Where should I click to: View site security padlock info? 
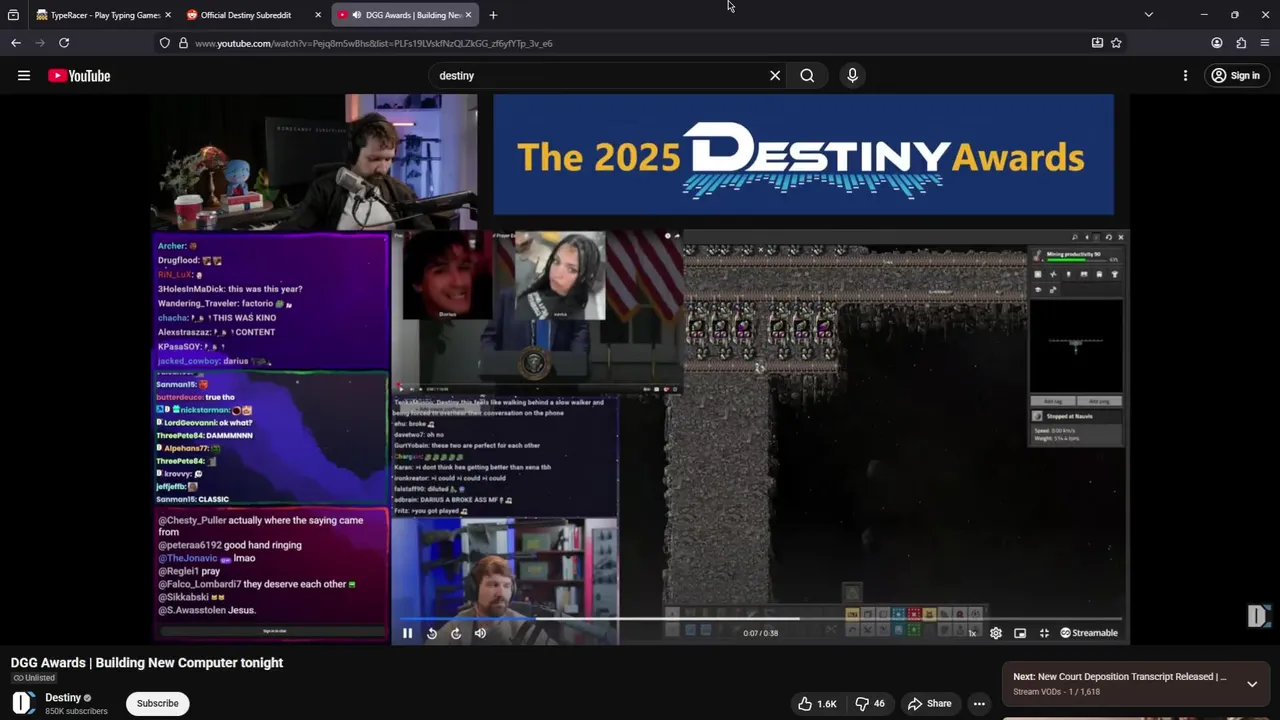pyautogui.click(x=183, y=43)
